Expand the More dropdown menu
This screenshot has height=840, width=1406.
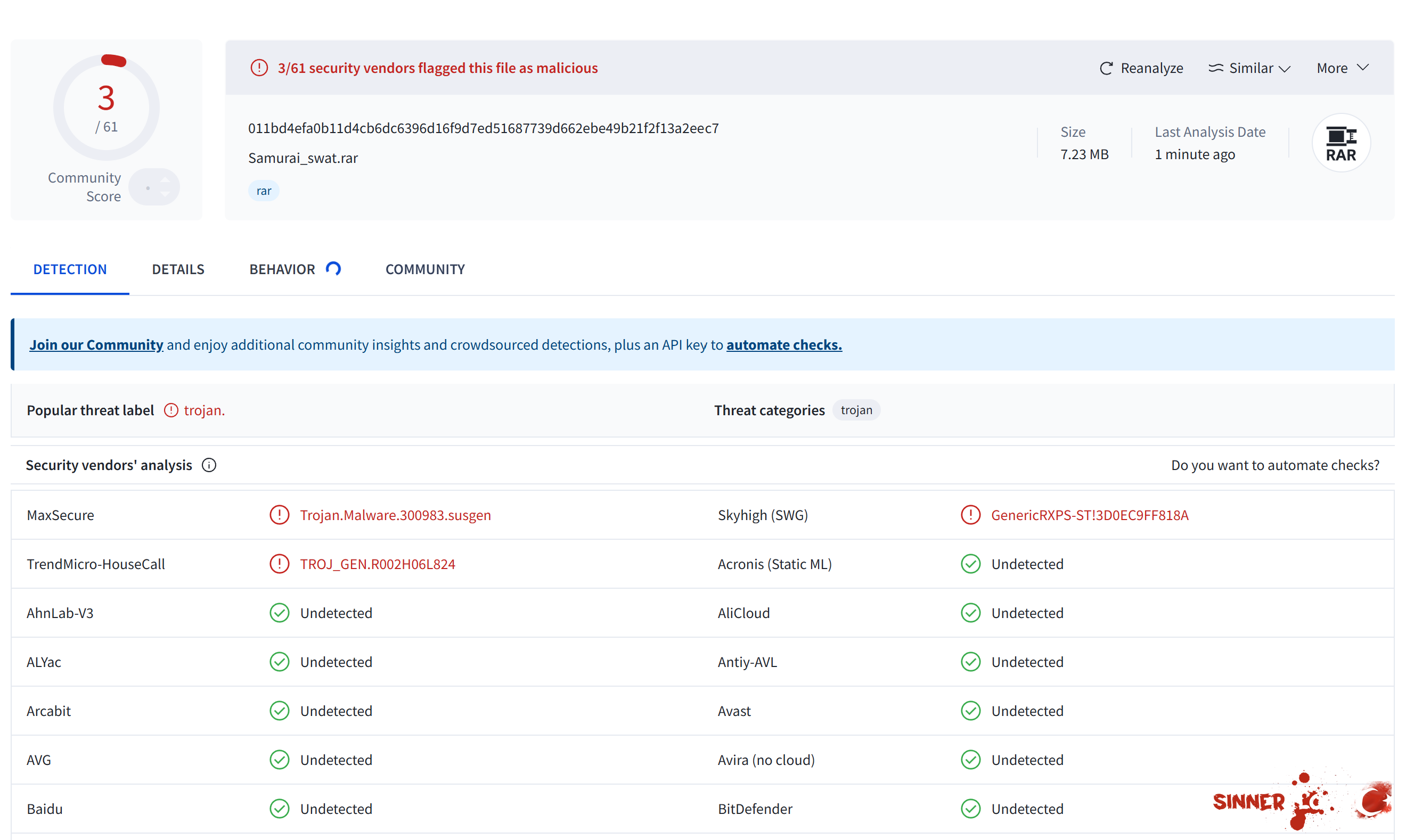coord(1342,69)
